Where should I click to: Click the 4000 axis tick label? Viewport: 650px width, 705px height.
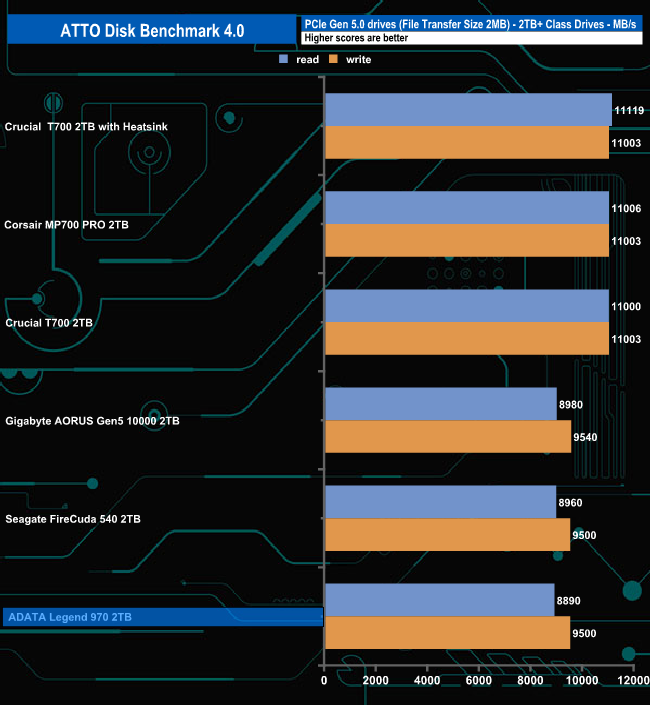coord(427,680)
